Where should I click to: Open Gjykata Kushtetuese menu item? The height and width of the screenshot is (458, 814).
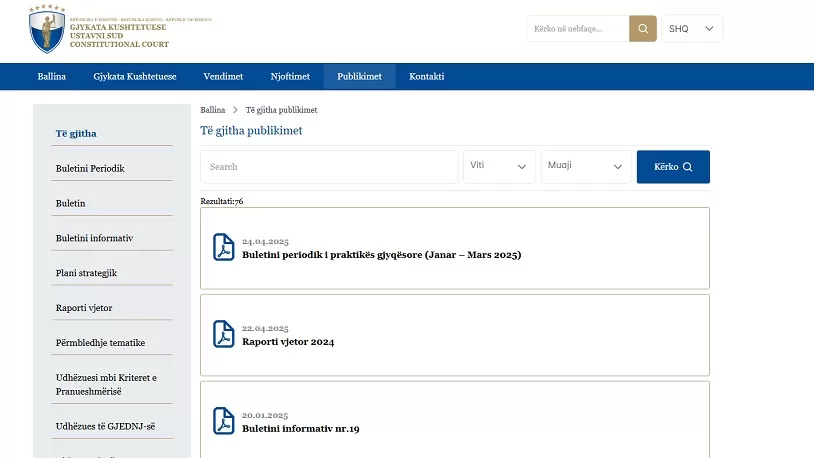click(135, 77)
